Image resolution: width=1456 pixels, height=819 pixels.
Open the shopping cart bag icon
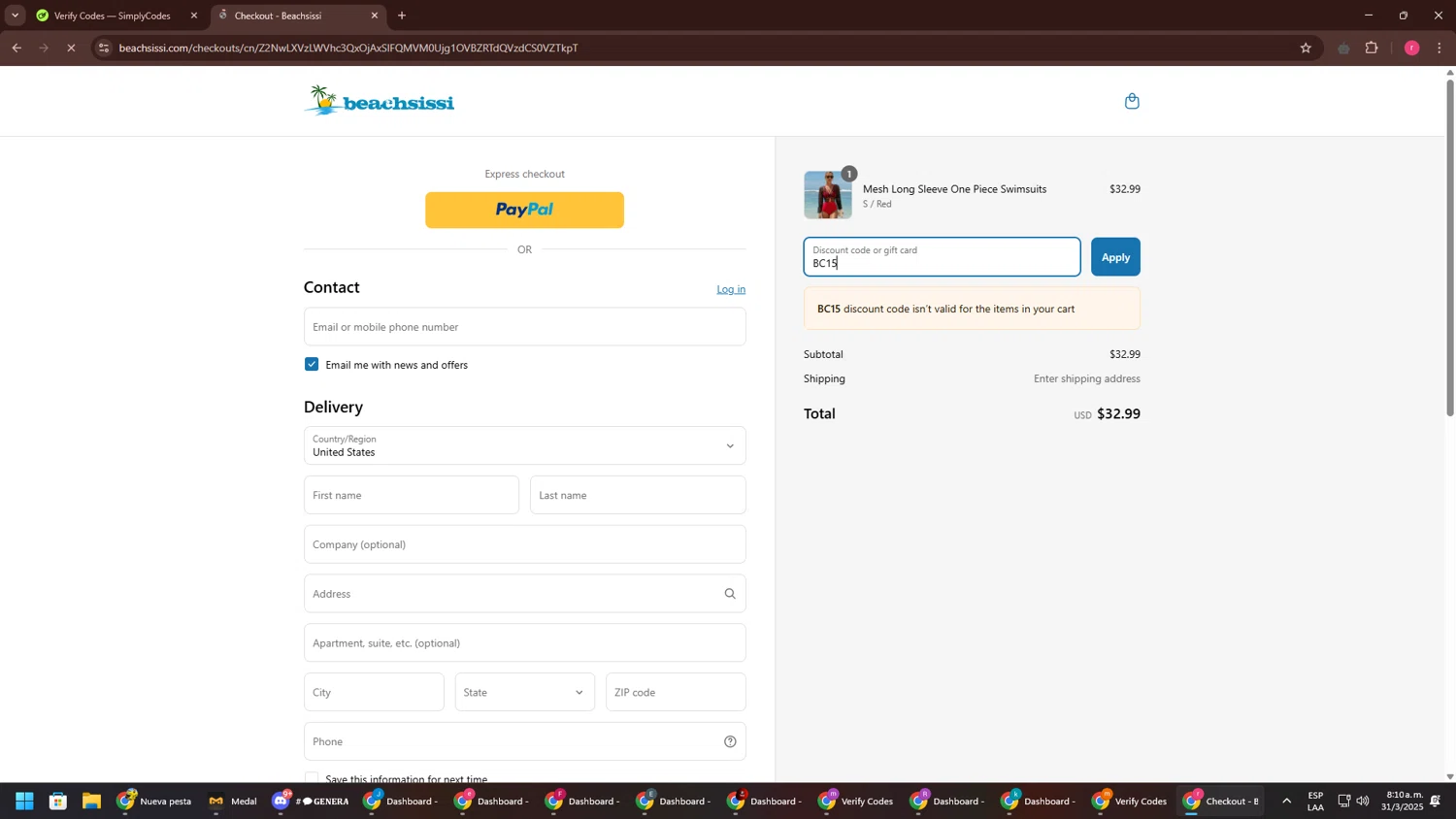click(x=1132, y=101)
